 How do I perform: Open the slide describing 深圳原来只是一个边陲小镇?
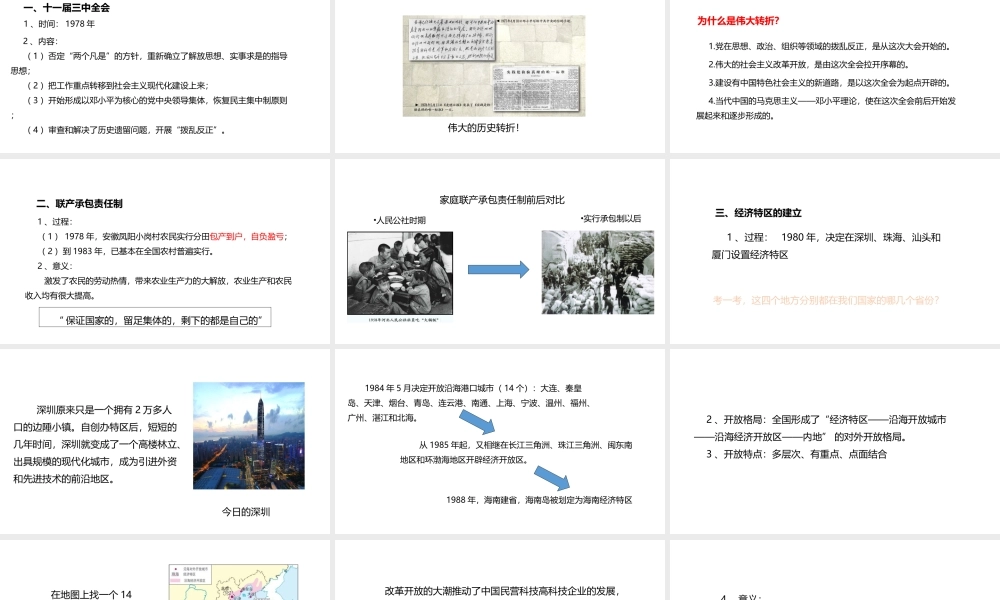tap(165, 441)
